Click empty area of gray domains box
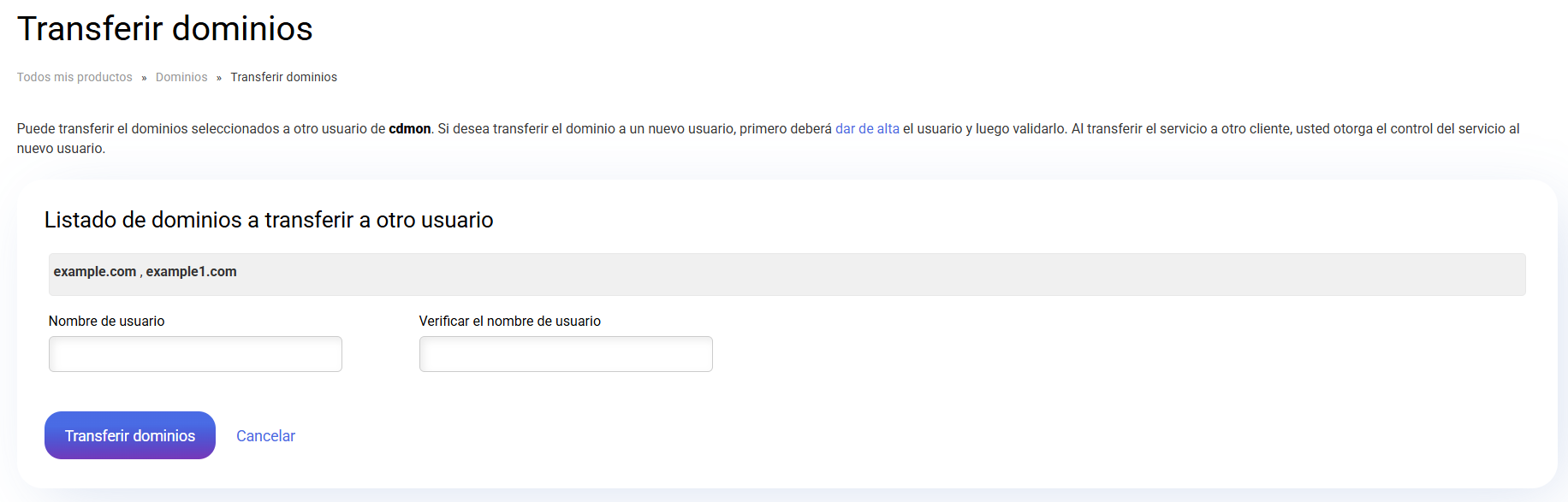Viewport: 1568px width, 502px height. [x=856, y=275]
